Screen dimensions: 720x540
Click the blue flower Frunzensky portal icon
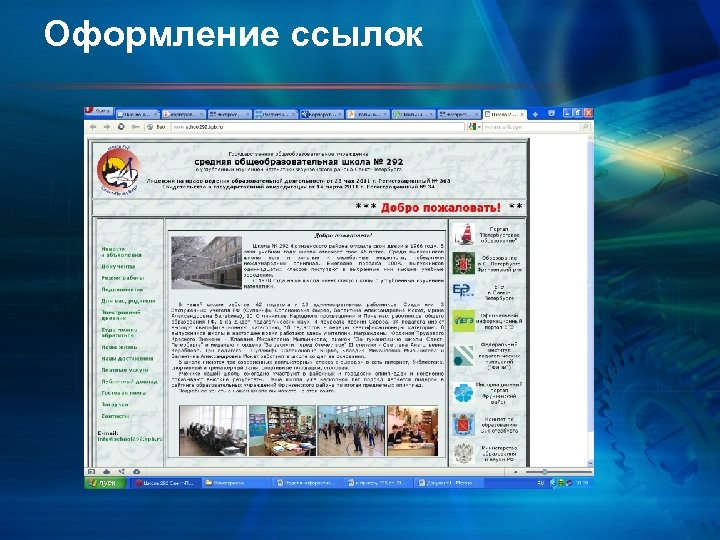click(x=463, y=394)
